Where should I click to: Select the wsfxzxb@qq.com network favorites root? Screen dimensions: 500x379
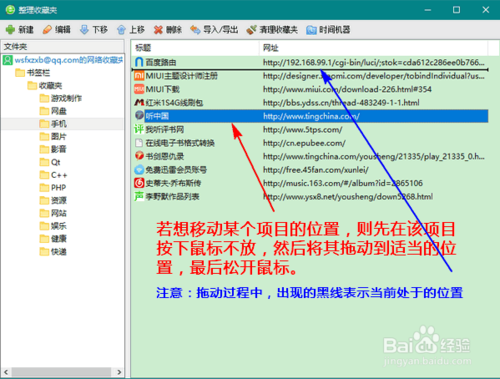pyautogui.click(x=63, y=60)
